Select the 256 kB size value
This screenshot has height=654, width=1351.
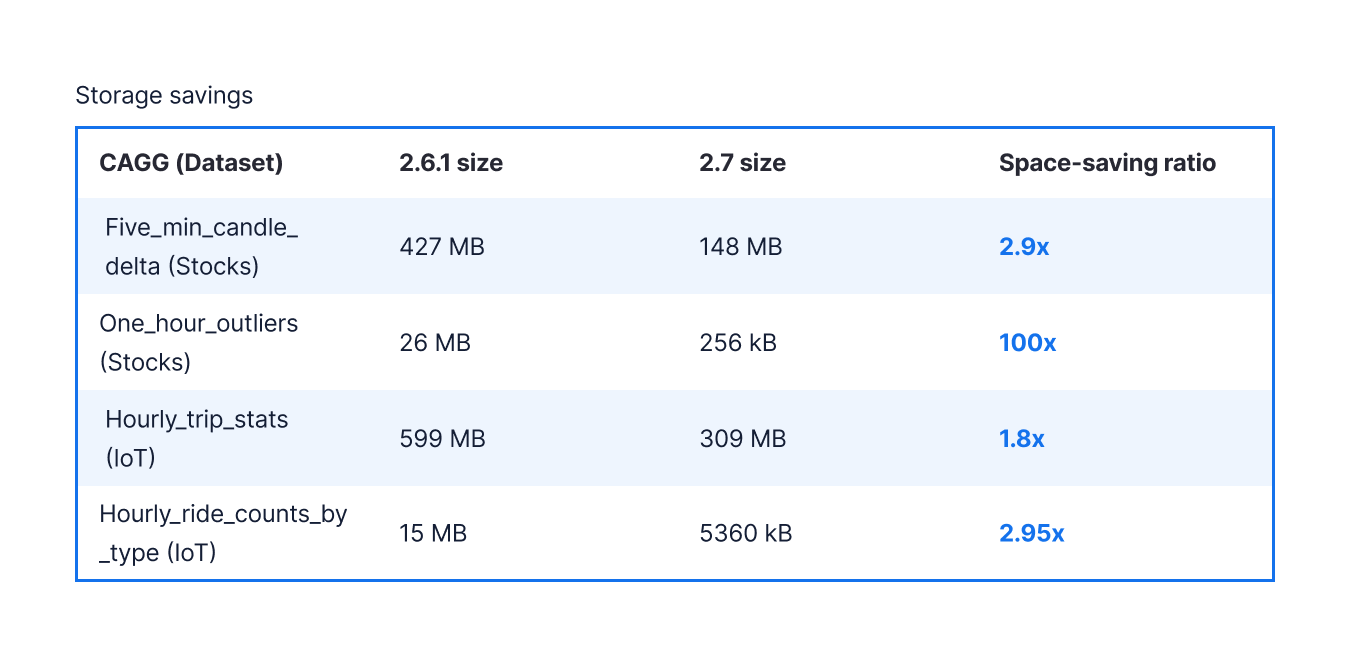click(738, 343)
